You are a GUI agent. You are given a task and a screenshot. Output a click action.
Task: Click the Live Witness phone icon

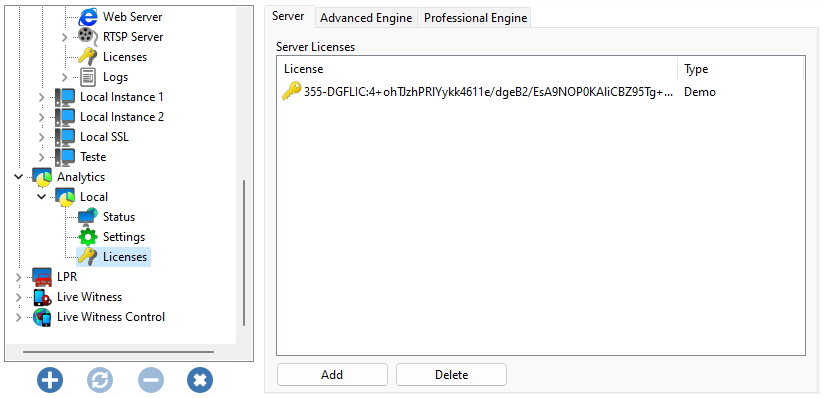(x=42, y=297)
